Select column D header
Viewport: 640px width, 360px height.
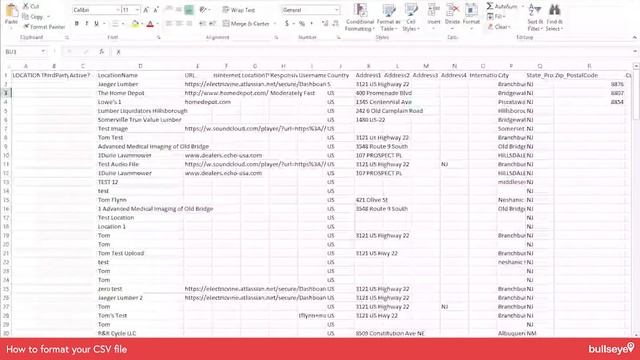click(x=140, y=66)
